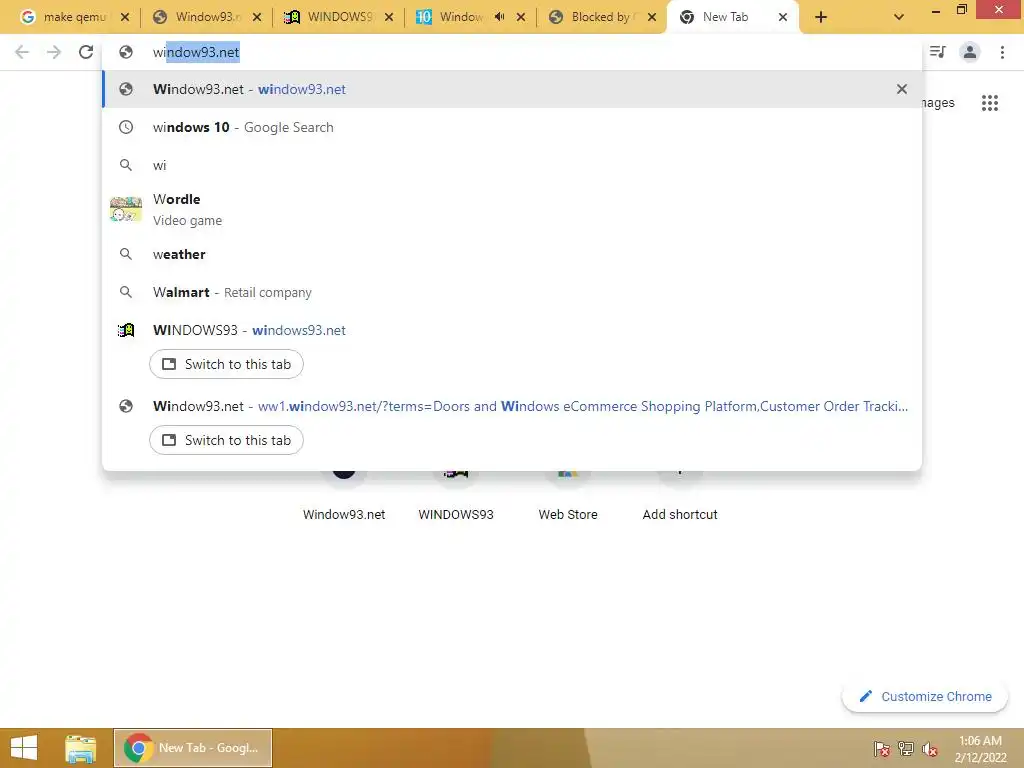Open the Windows Start button
This screenshot has height=768, width=1024.
(24, 748)
